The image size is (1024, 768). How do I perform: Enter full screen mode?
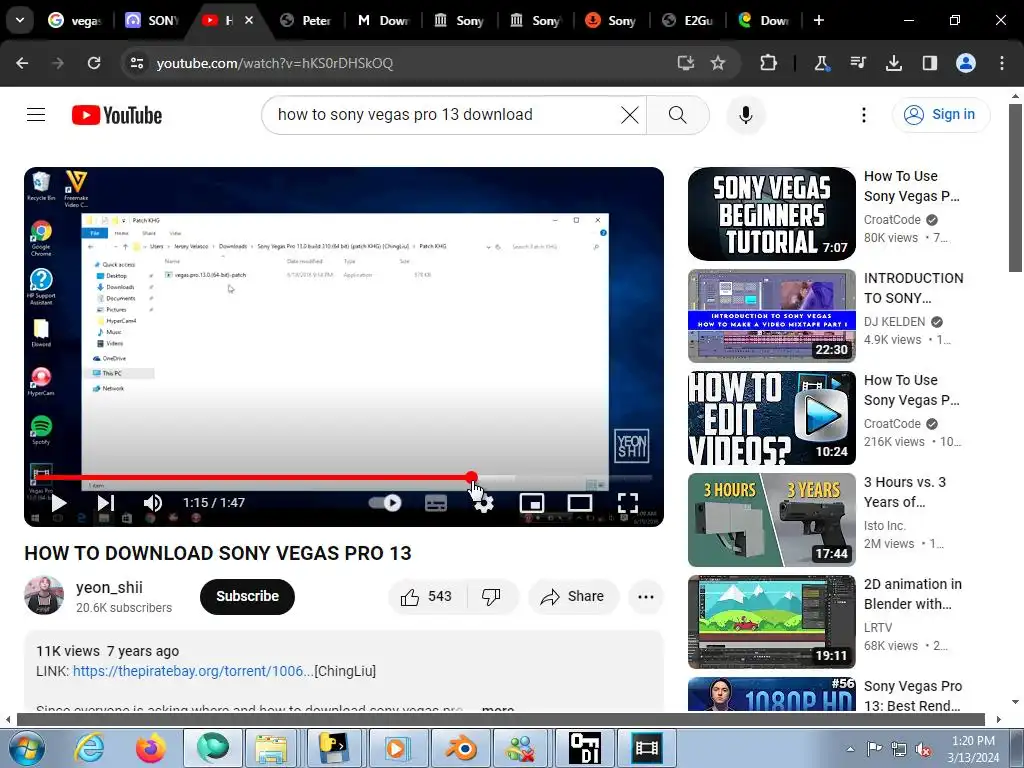628,503
